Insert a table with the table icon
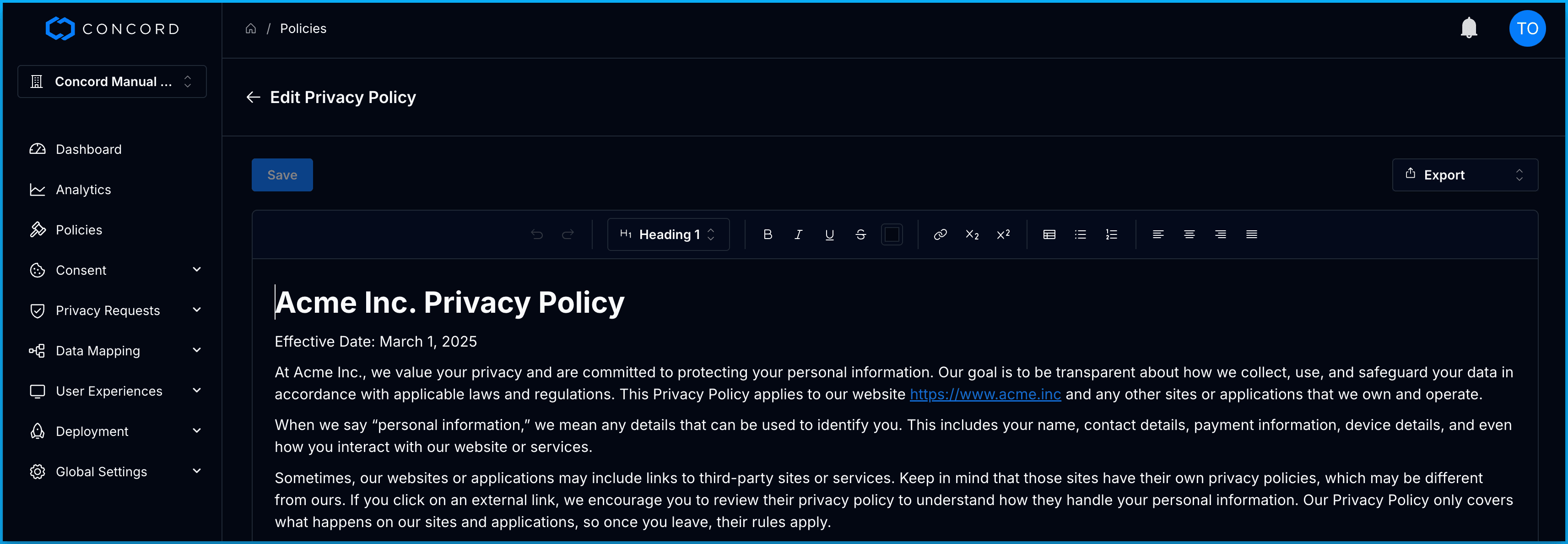The image size is (1568, 544). 1049,234
